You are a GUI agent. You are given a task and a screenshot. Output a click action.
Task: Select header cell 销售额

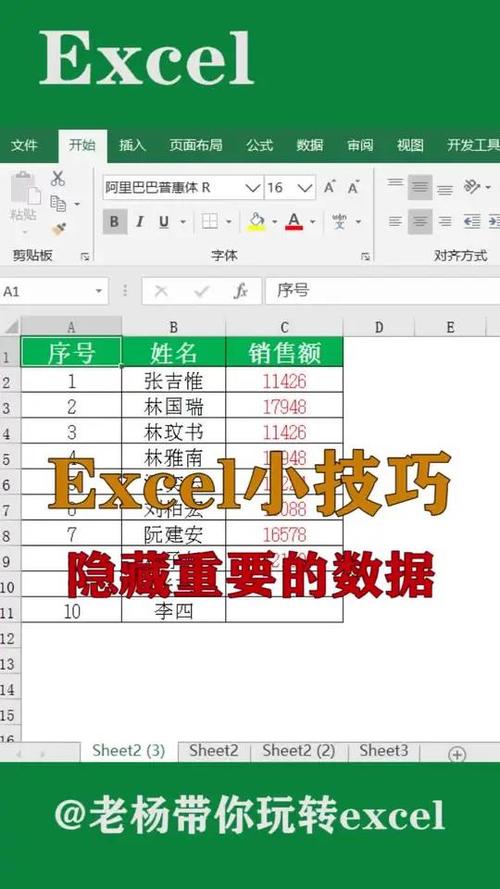click(x=285, y=352)
